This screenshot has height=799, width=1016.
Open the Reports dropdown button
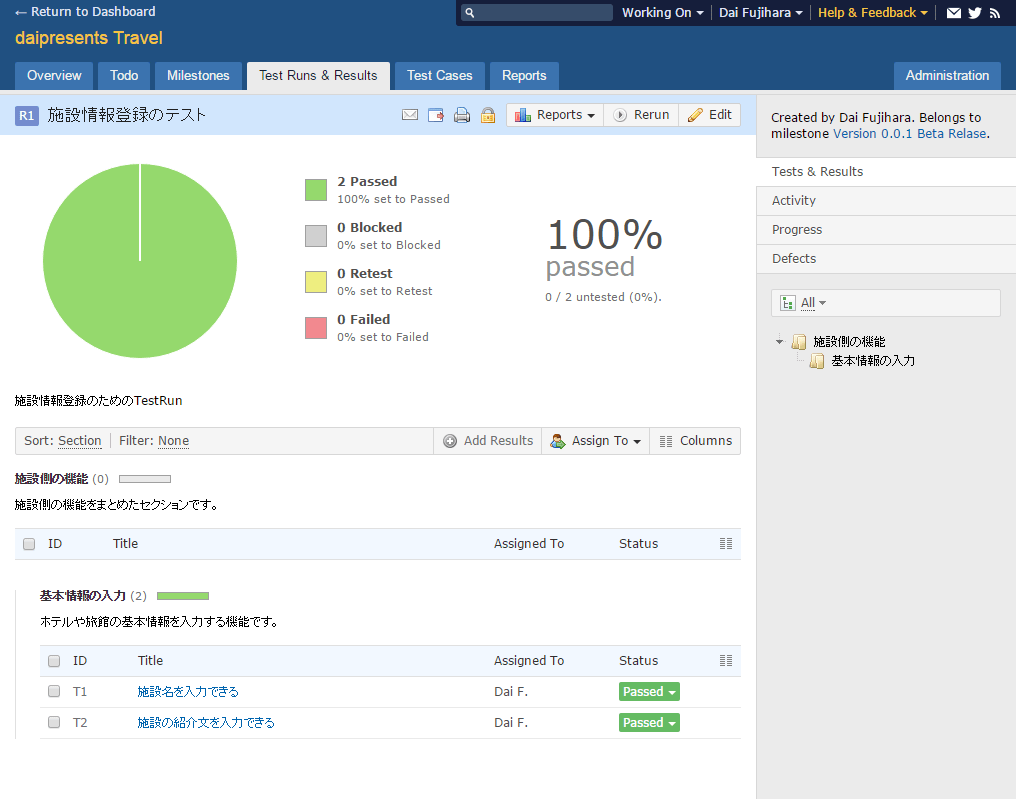(555, 115)
